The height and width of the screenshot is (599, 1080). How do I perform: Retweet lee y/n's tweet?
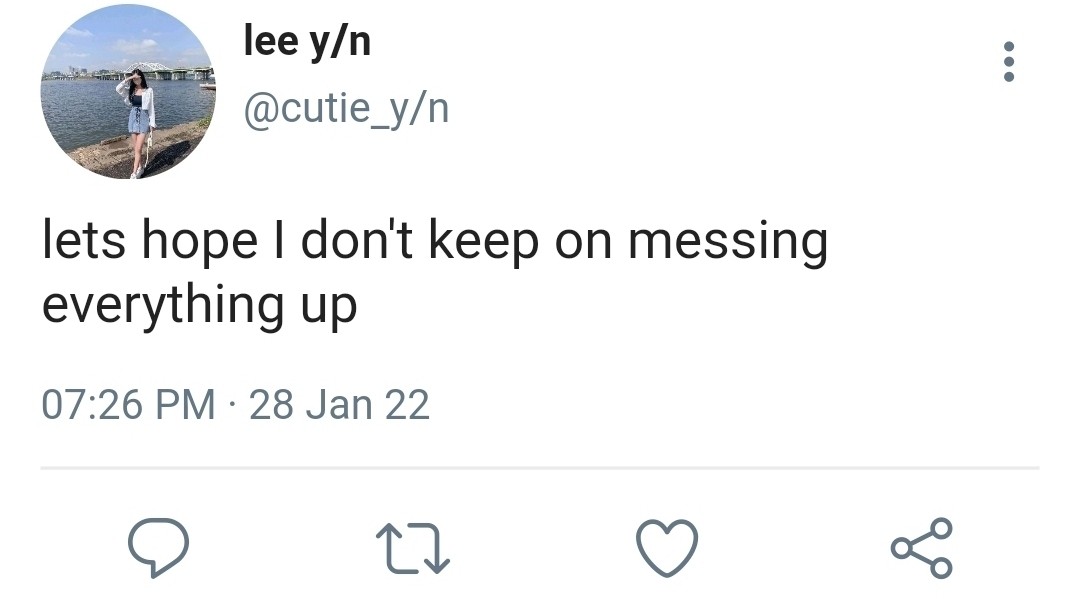point(412,548)
